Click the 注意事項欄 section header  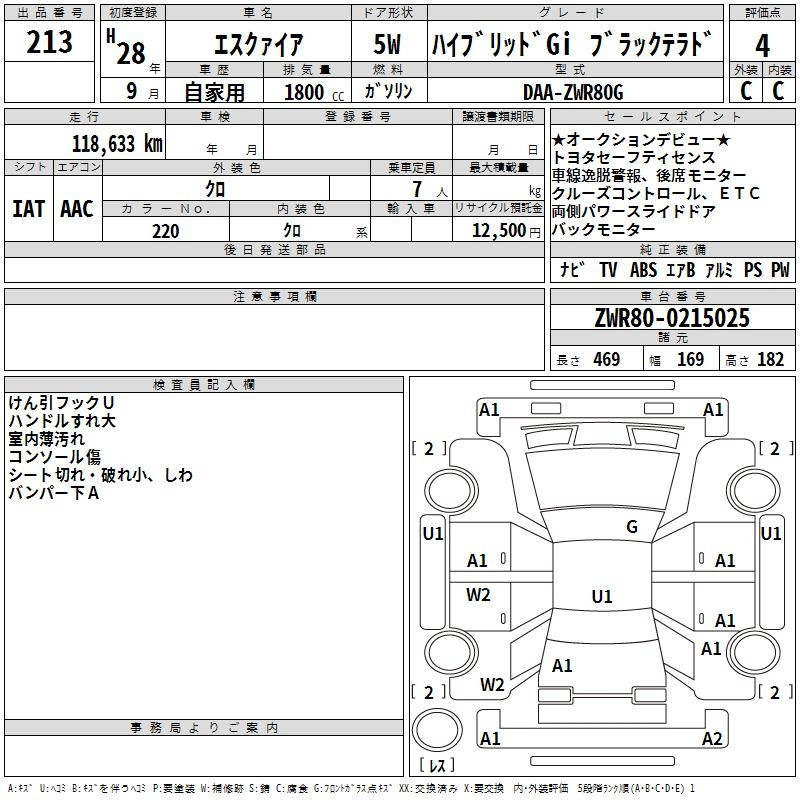274,296
